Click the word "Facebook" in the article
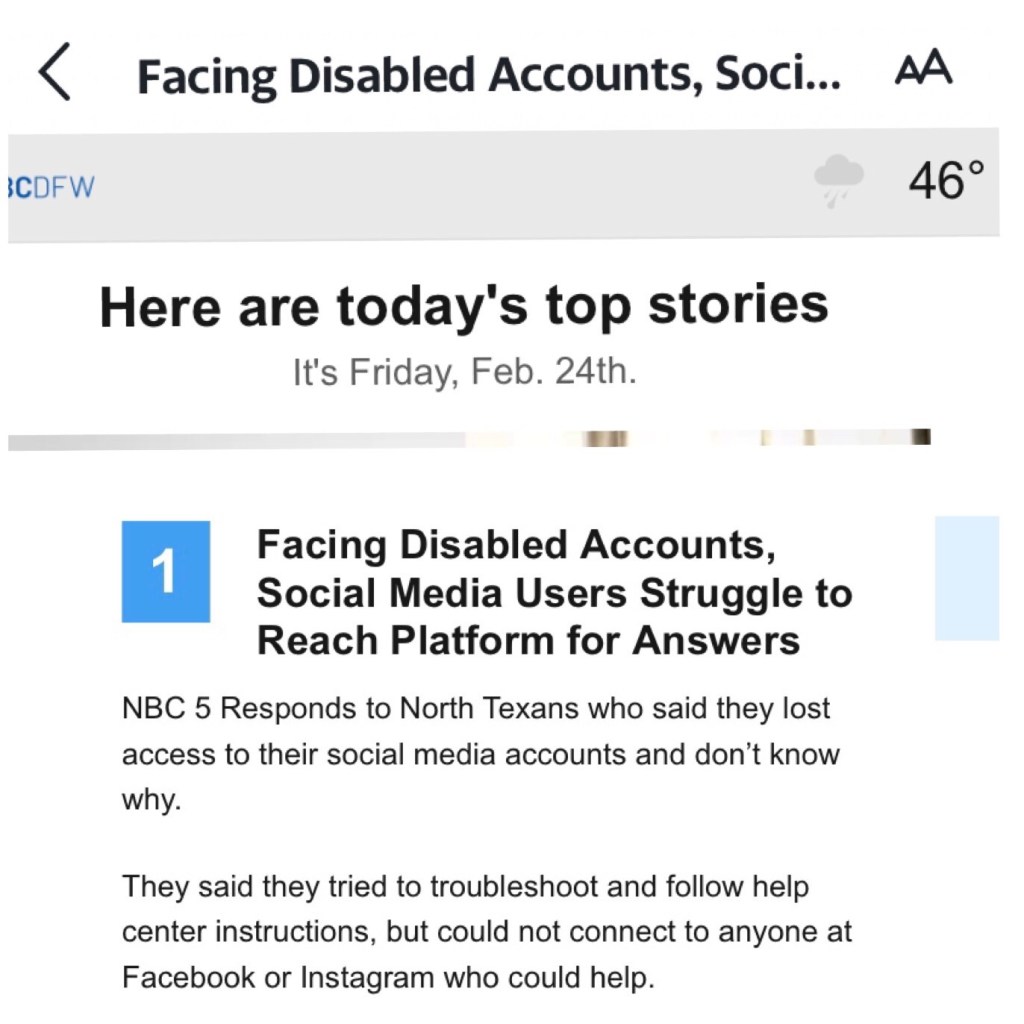The height and width of the screenshot is (1024, 1024). click(x=188, y=976)
